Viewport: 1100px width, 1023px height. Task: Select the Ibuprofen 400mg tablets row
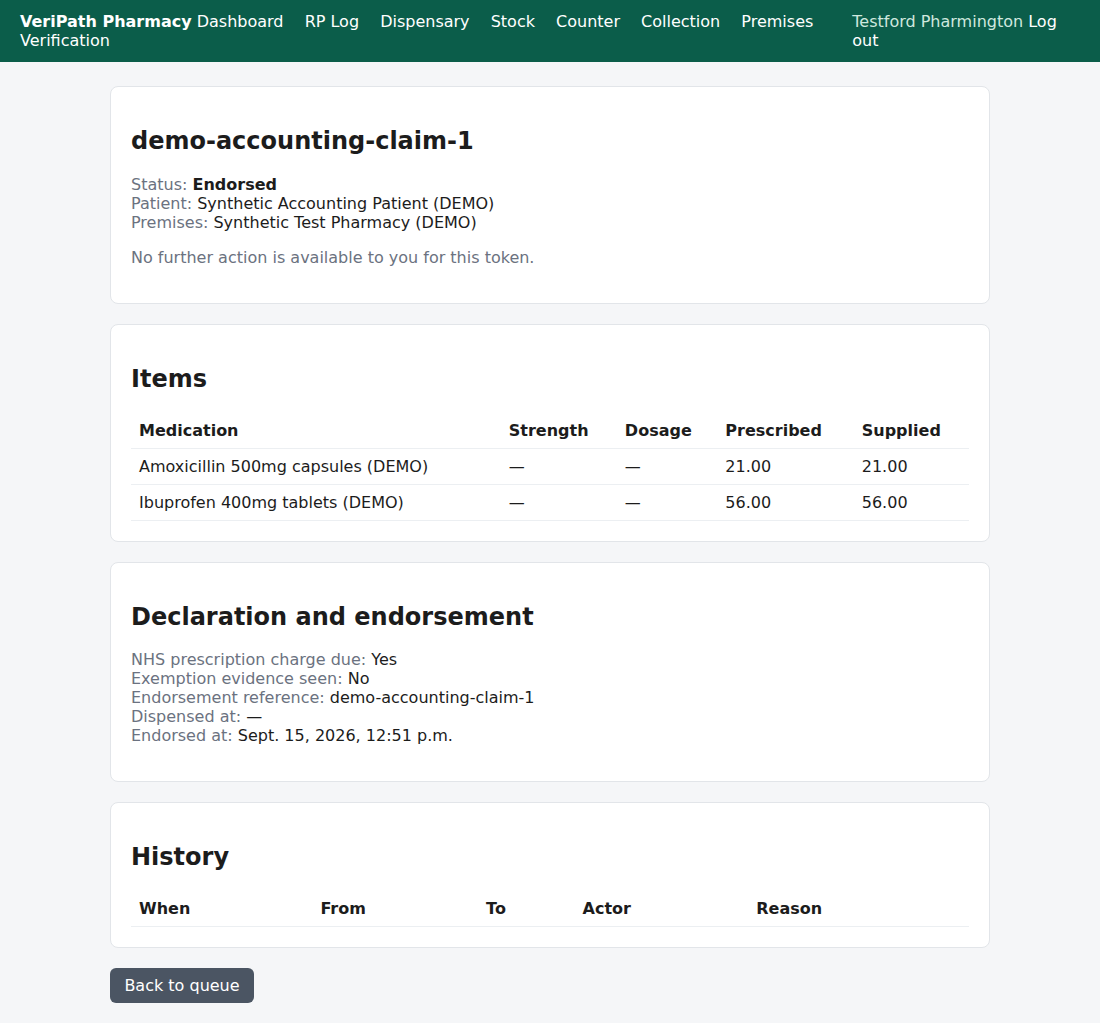click(550, 502)
